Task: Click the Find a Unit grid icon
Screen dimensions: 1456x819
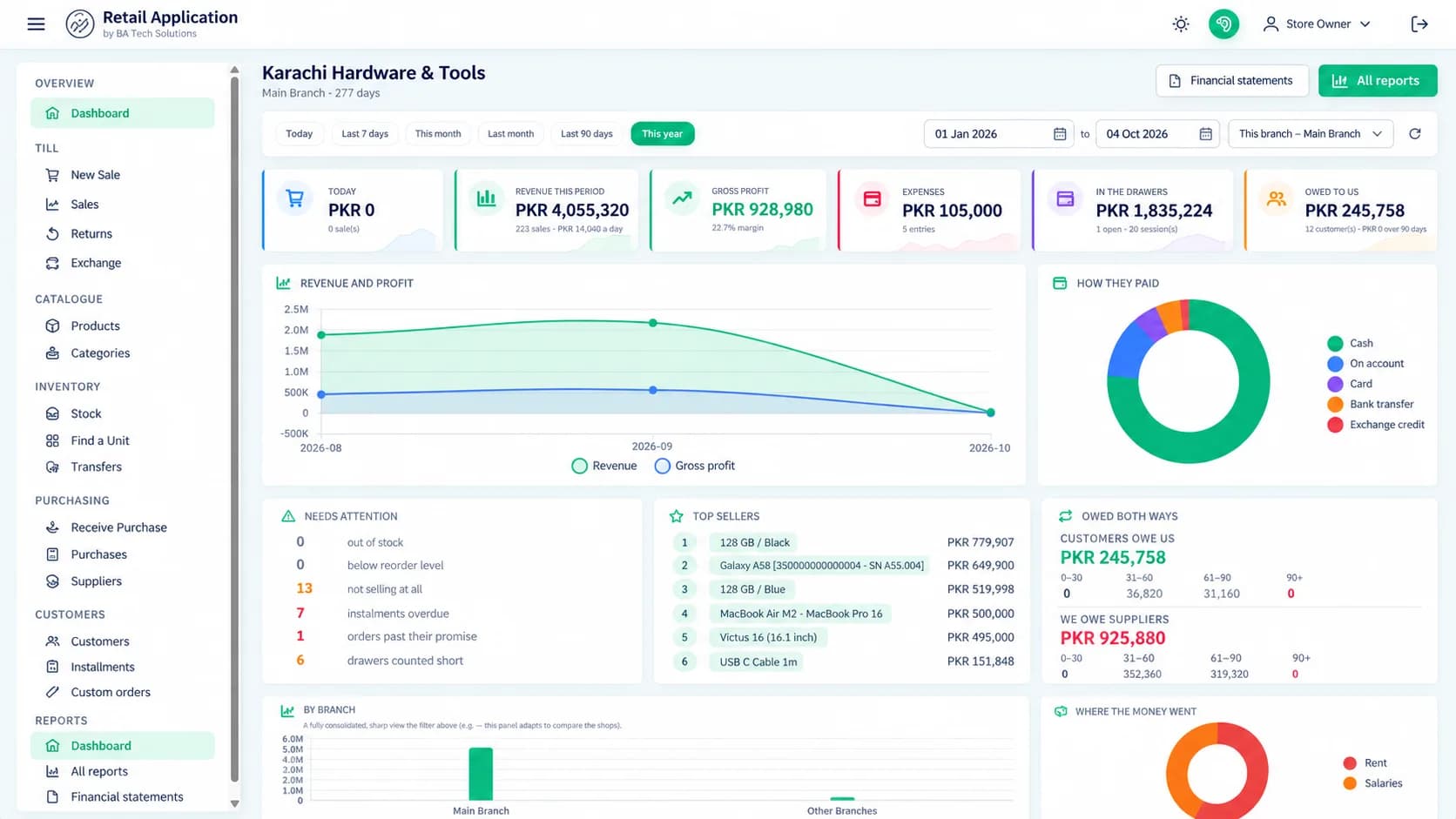Action: pyautogui.click(x=52, y=440)
